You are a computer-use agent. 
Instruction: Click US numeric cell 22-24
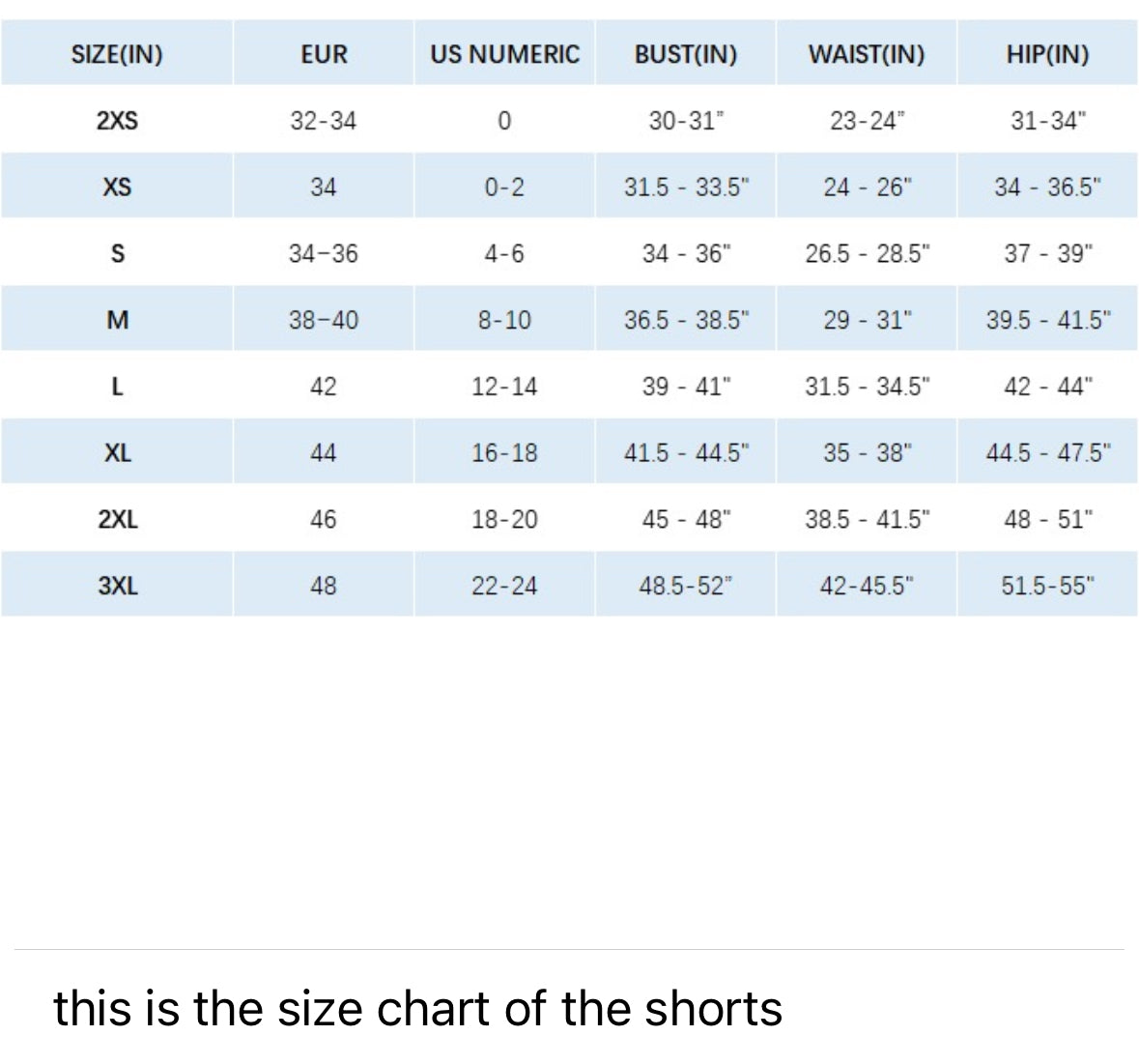click(x=504, y=586)
